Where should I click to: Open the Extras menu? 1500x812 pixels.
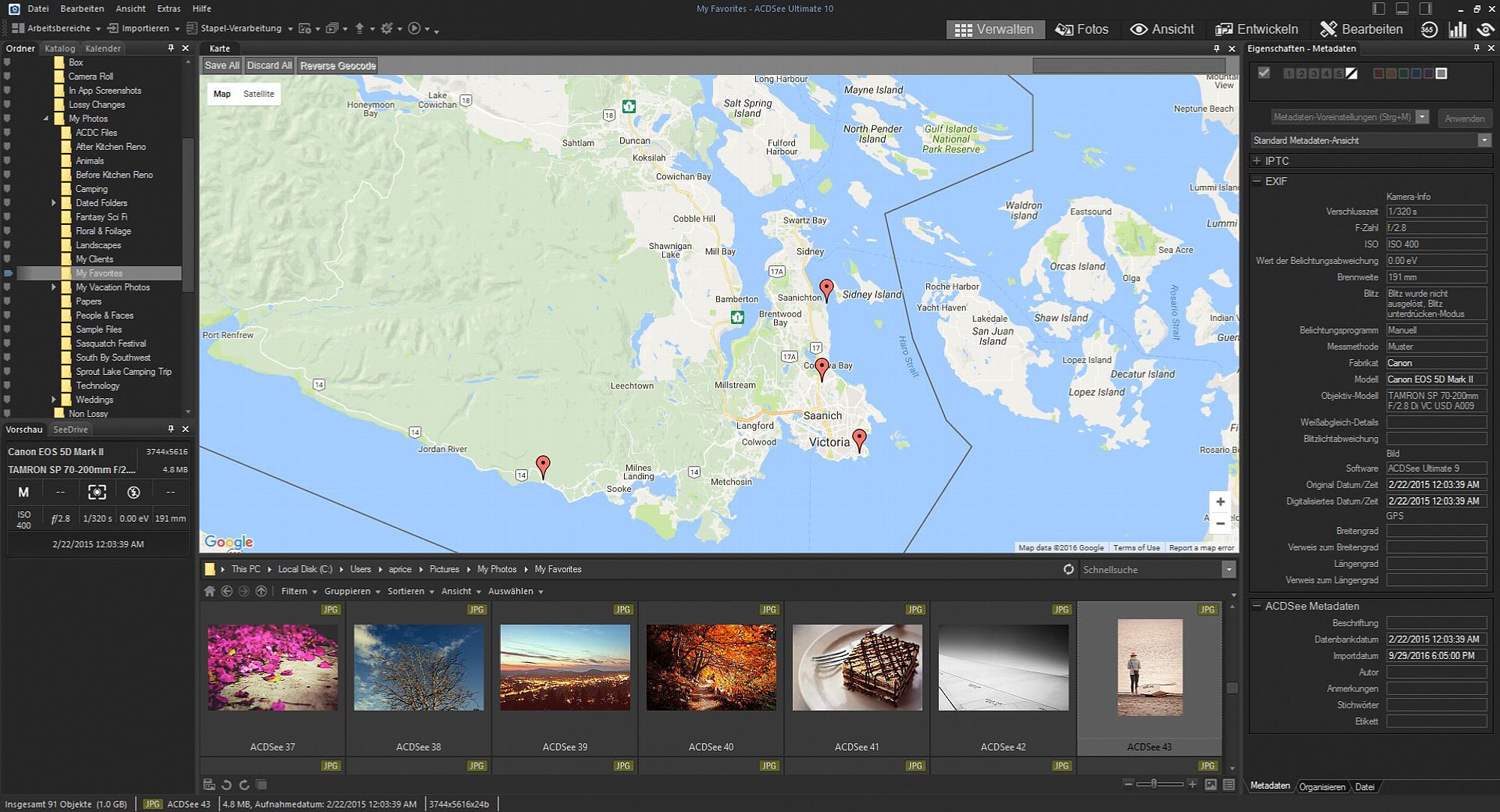[169, 9]
